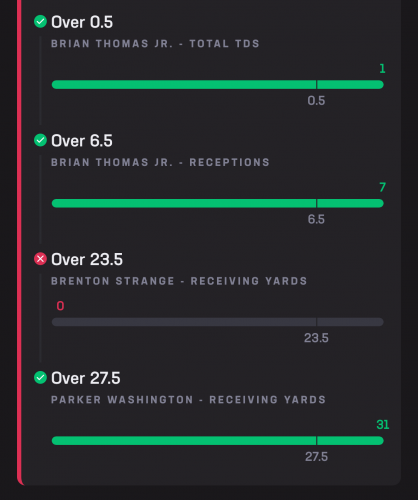The height and width of the screenshot is (500, 418).
Task: Click the red 0 result value
Action: point(60,306)
